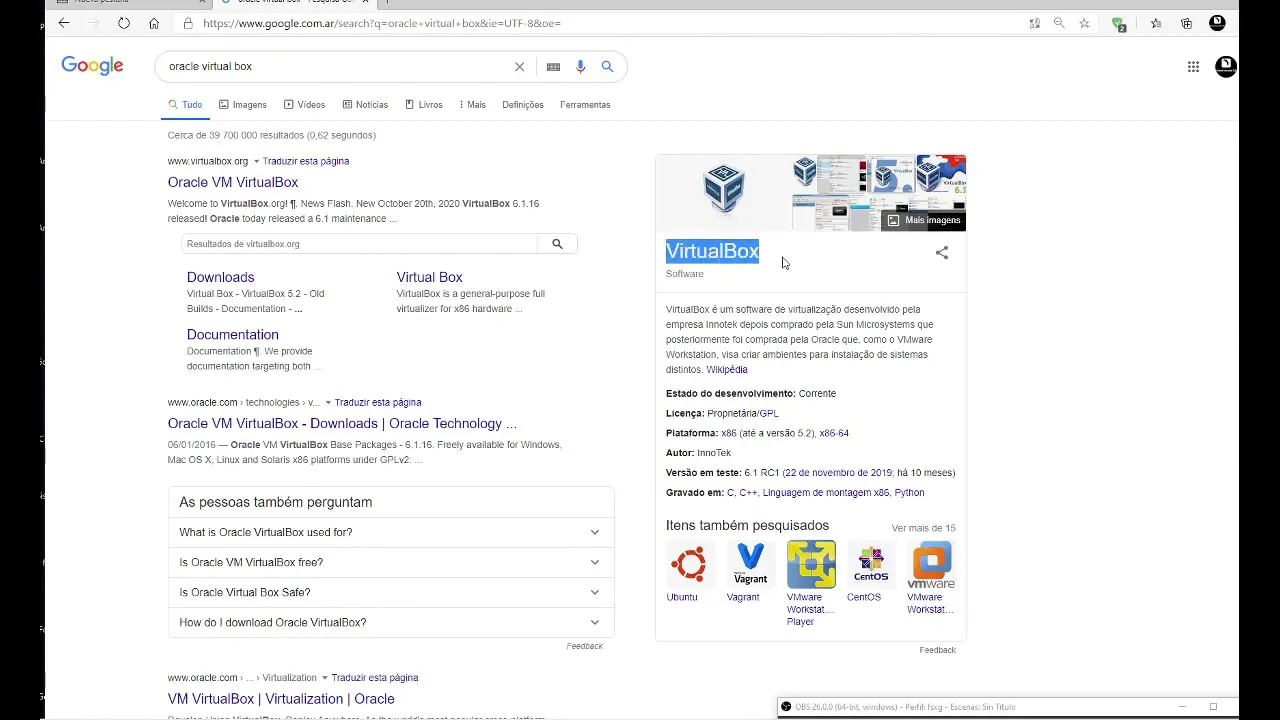Open the page translate icon in address bar
The image size is (1280, 720).
(x=1035, y=23)
